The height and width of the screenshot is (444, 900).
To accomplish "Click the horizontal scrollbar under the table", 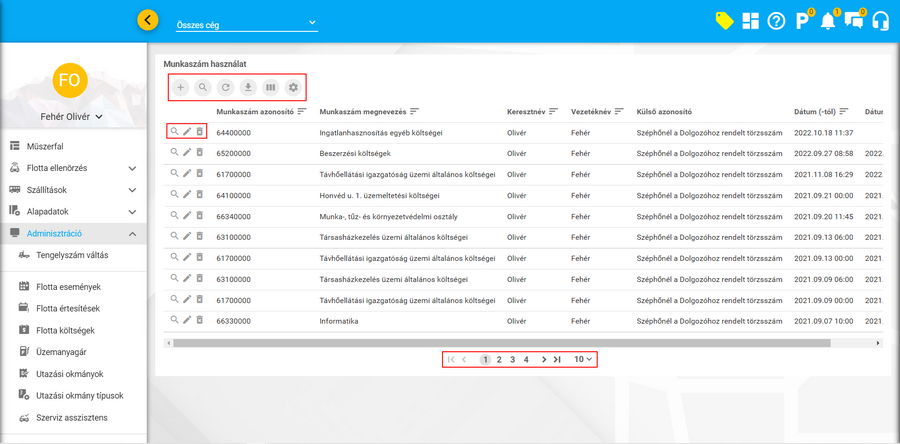I will click(x=500, y=343).
